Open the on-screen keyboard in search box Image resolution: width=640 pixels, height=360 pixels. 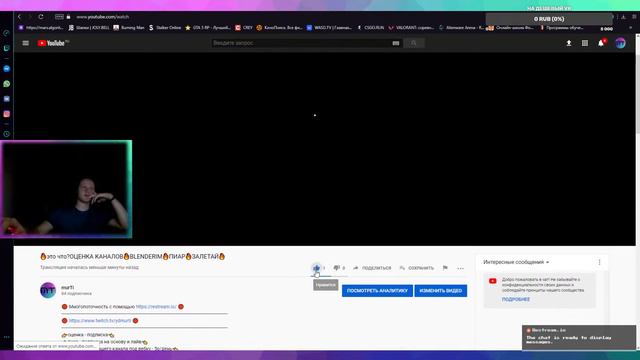pyautogui.click(x=396, y=43)
